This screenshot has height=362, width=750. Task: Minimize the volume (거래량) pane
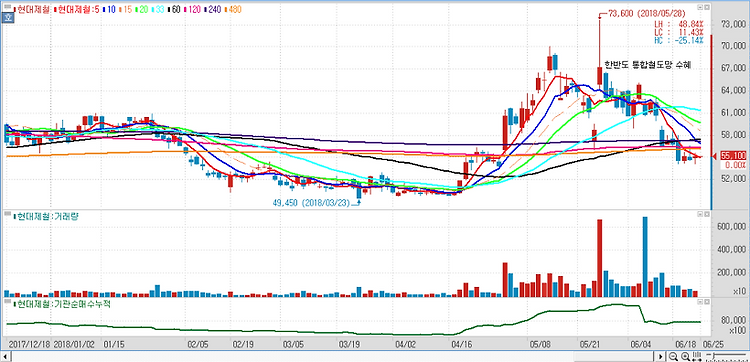tap(700, 214)
